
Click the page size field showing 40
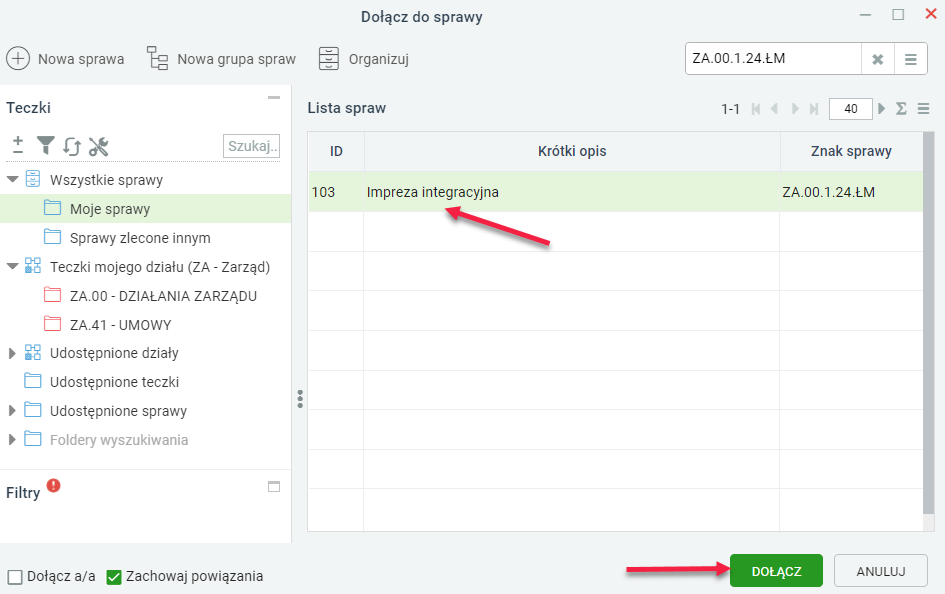click(851, 109)
